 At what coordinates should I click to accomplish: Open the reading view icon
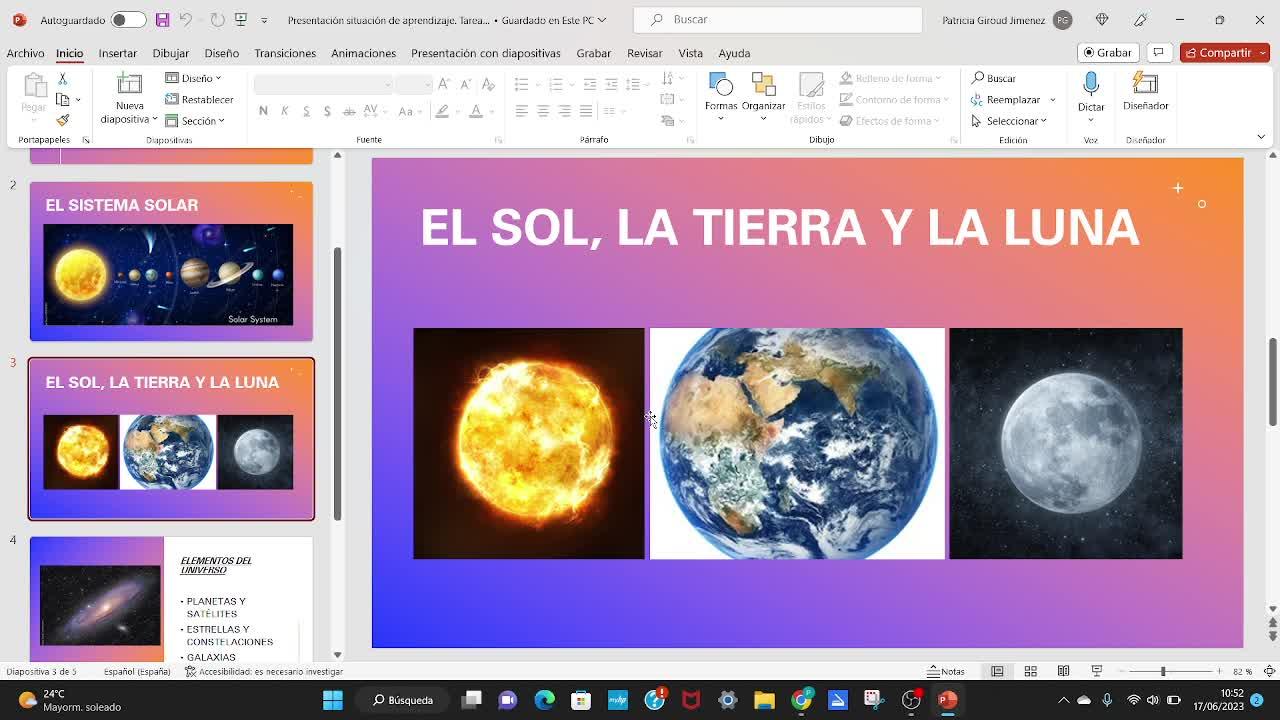pyautogui.click(x=1063, y=671)
